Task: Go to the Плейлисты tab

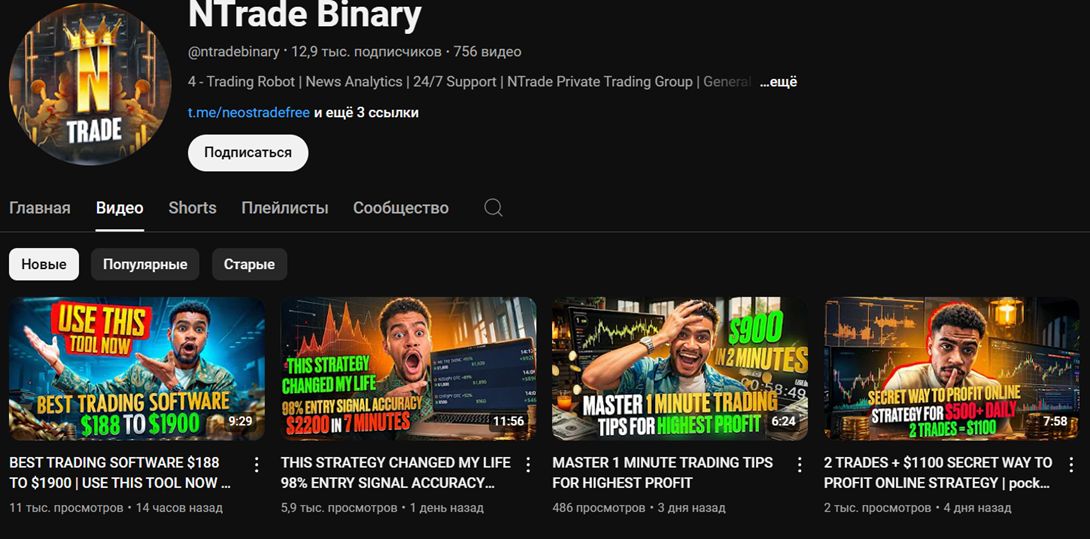Action: pos(284,208)
